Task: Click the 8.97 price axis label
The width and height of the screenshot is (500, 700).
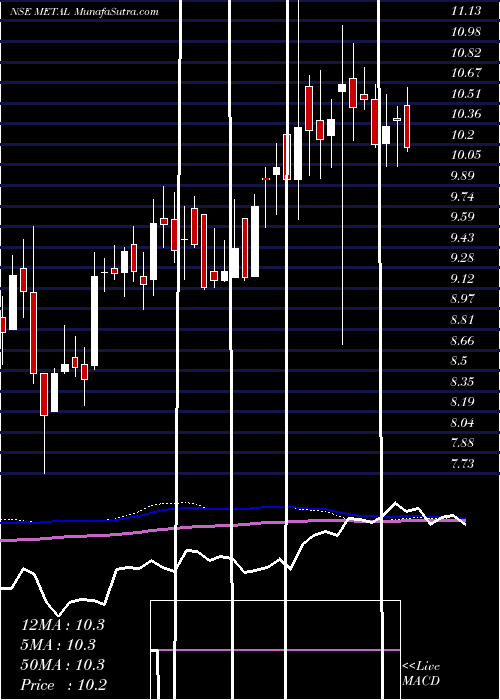Action: 463,299
